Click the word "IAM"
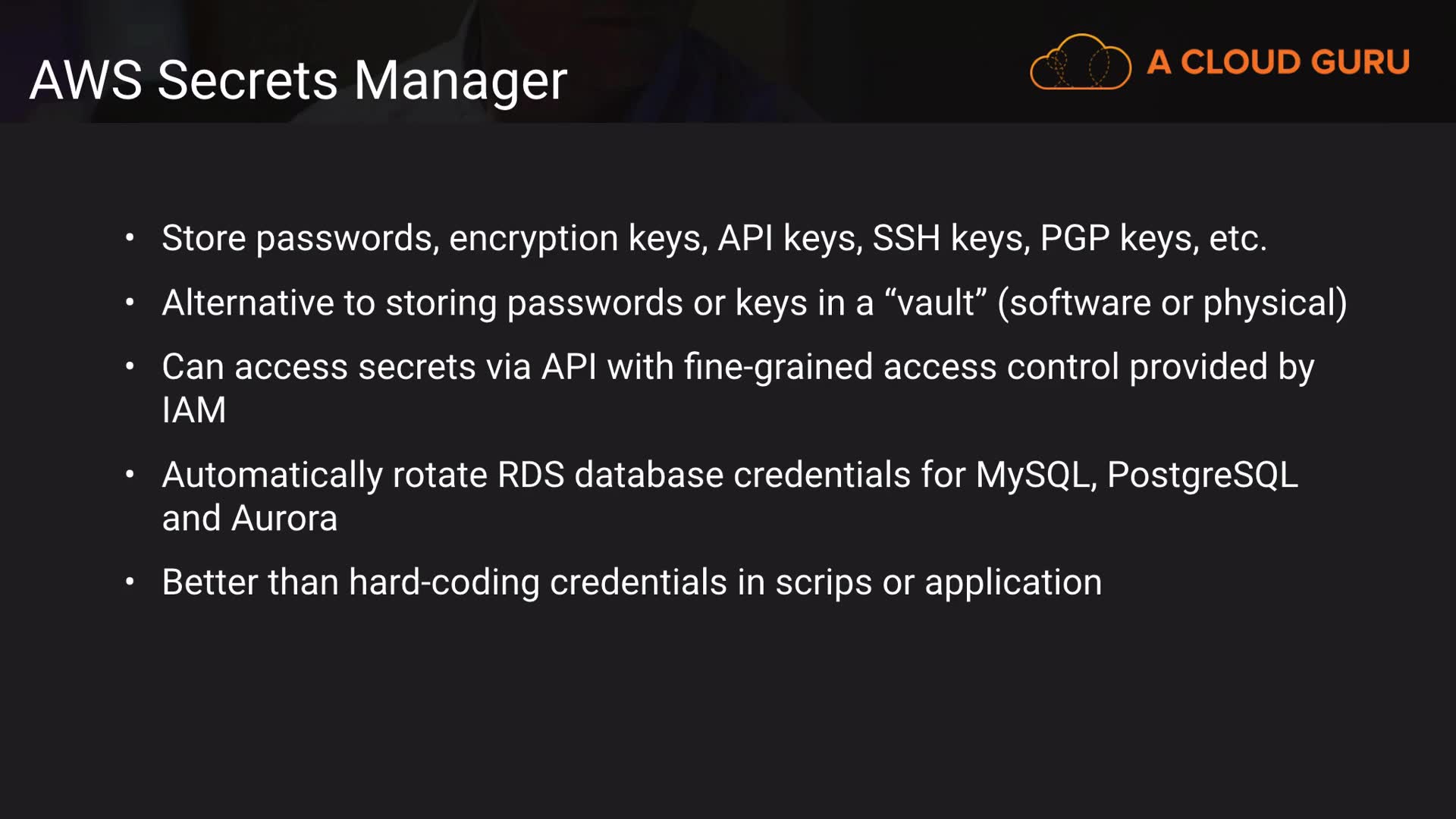The image size is (1456, 819). pyautogui.click(x=194, y=410)
